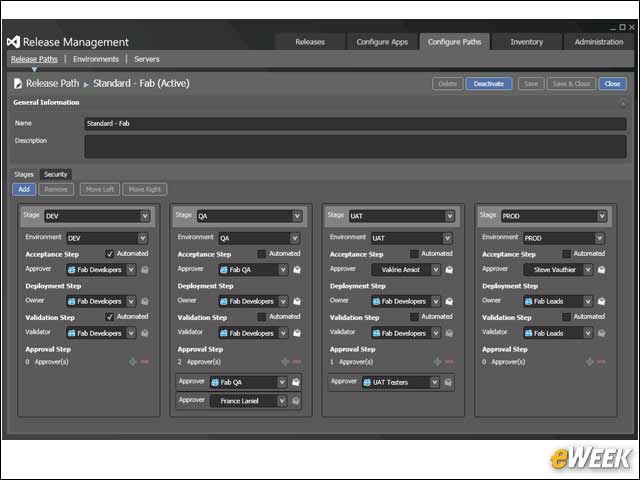Check Automated for UAT Validation Step
This screenshot has height=480, width=640.
(414, 317)
